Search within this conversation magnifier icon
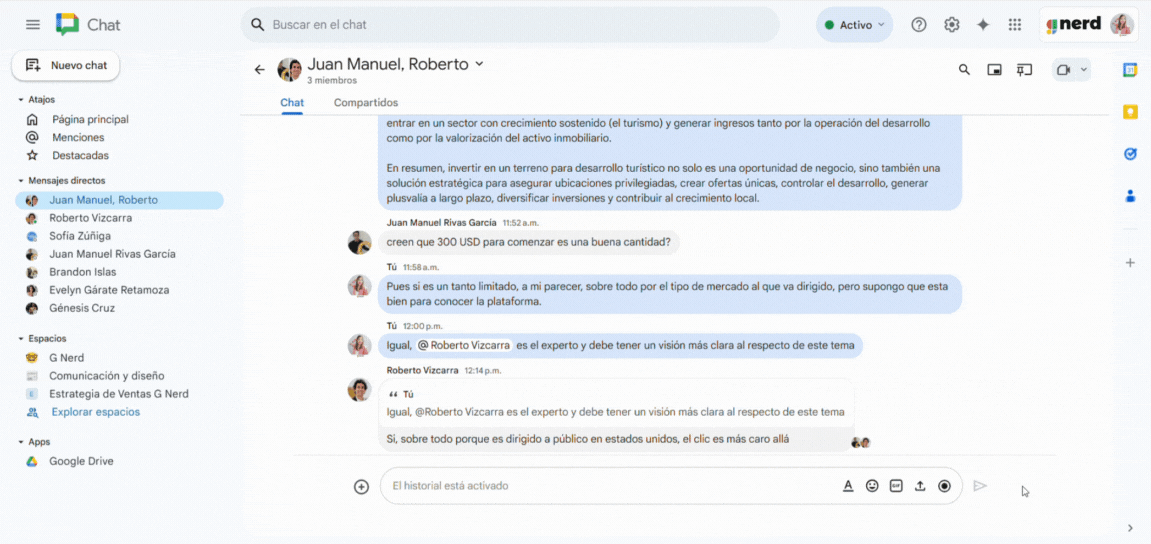 coord(965,70)
